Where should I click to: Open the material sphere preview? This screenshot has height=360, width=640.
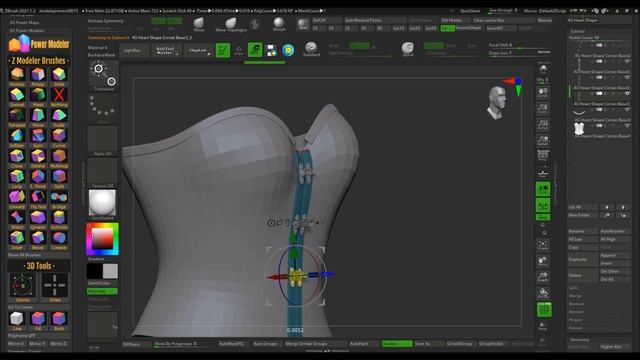click(x=102, y=202)
